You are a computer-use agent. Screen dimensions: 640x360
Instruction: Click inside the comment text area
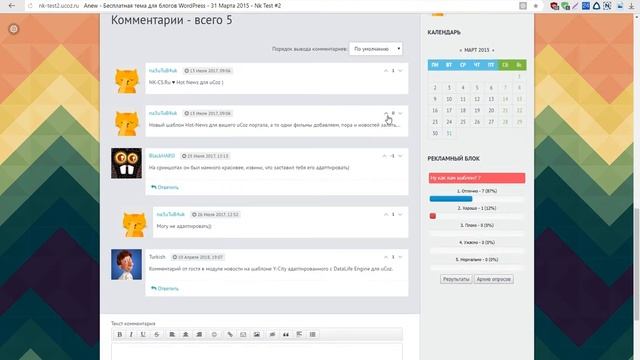(257, 352)
